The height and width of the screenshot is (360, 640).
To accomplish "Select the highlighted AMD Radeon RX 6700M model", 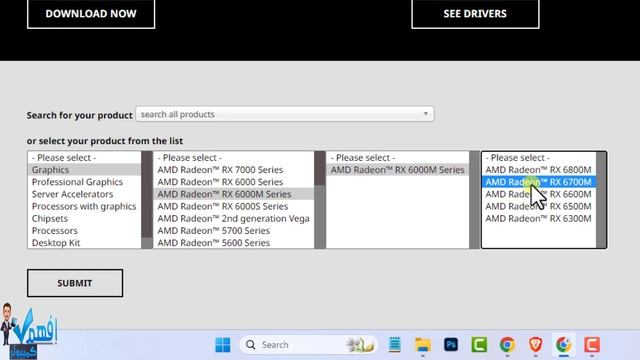I will pos(539,182).
